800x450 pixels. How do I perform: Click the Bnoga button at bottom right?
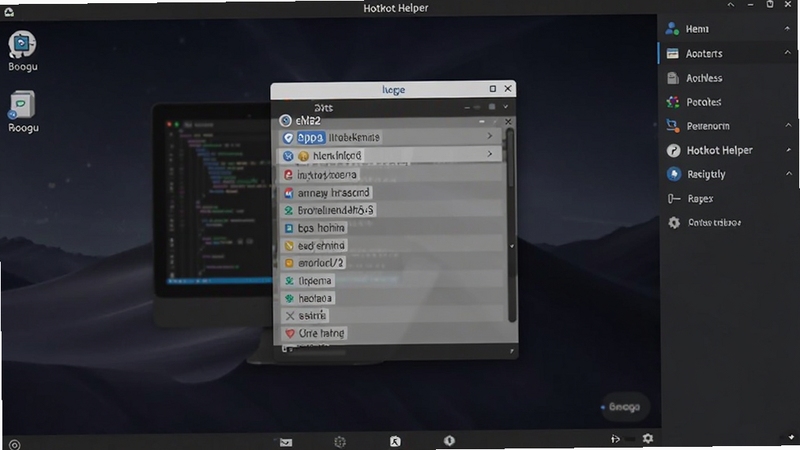(624, 407)
